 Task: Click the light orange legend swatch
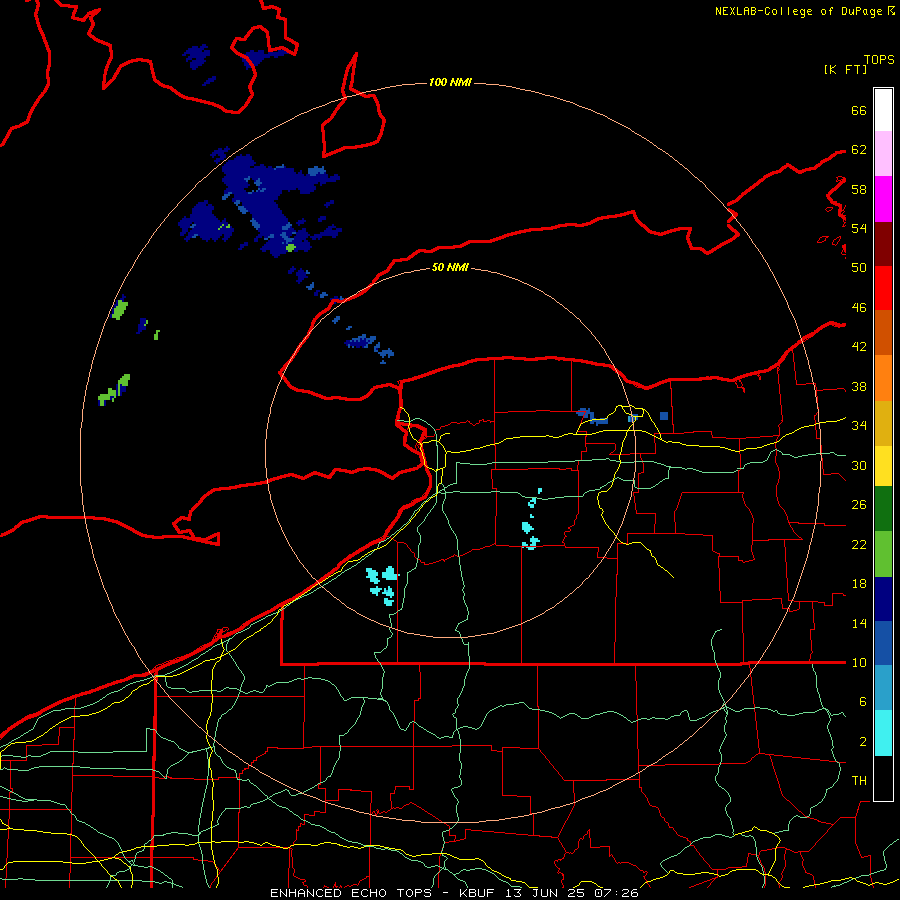point(883,378)
